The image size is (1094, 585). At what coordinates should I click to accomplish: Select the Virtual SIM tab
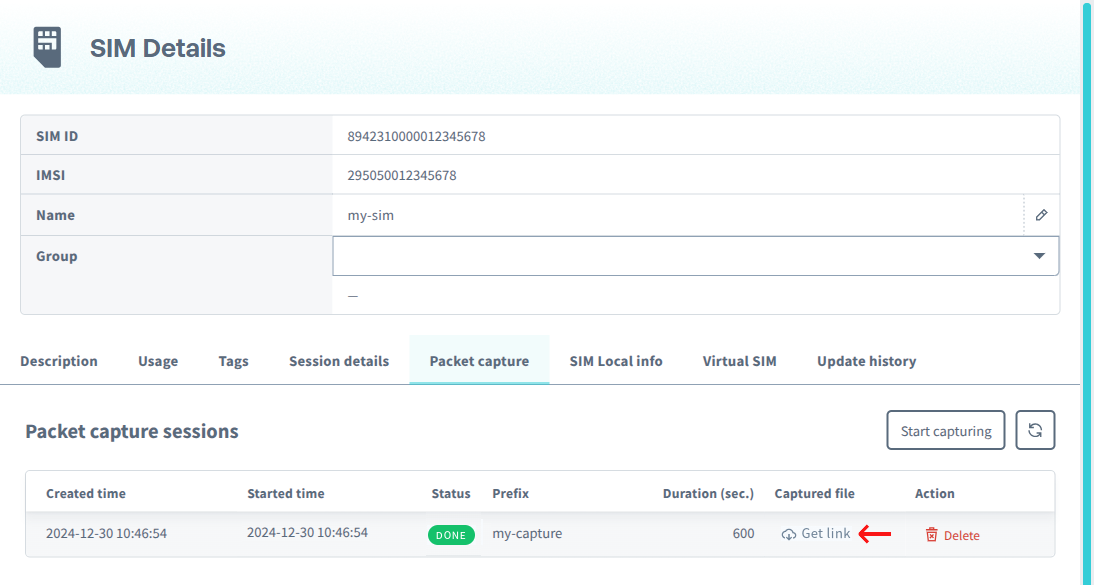click(739, 361)
